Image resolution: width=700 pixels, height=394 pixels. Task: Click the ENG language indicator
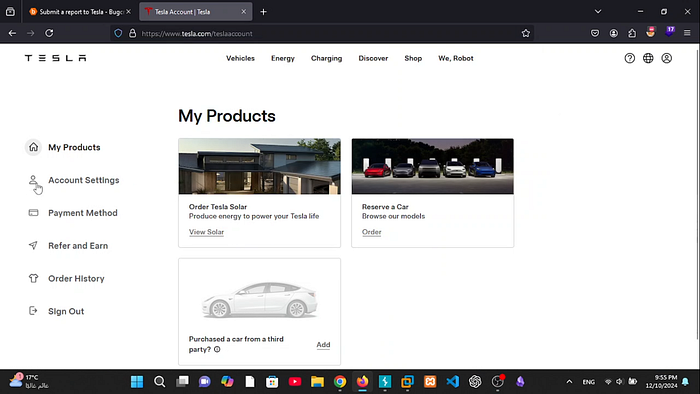(588, 382)
